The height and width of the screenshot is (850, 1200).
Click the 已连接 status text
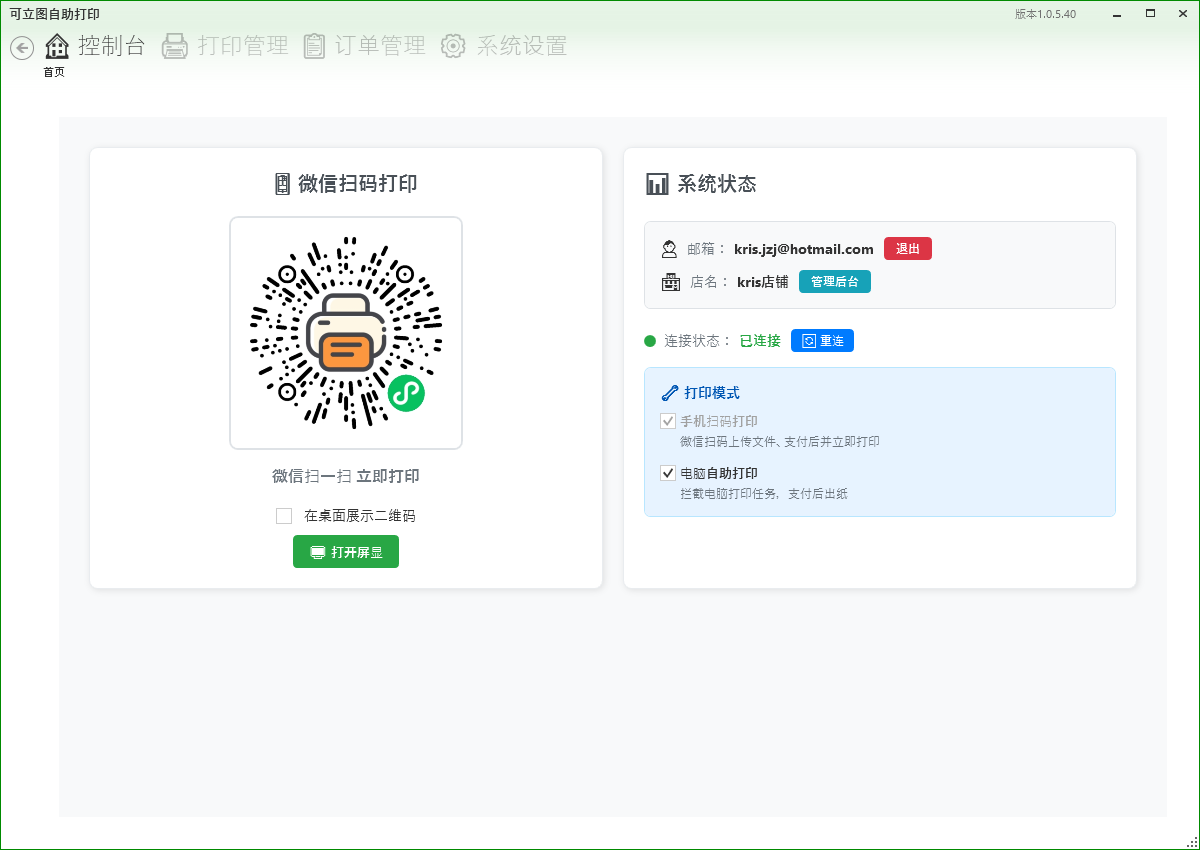click(x=760, y=341)
